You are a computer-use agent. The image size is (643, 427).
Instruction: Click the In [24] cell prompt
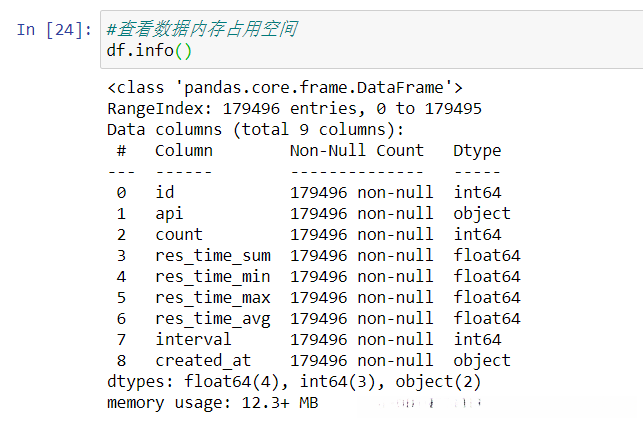[x=54, y=29]
